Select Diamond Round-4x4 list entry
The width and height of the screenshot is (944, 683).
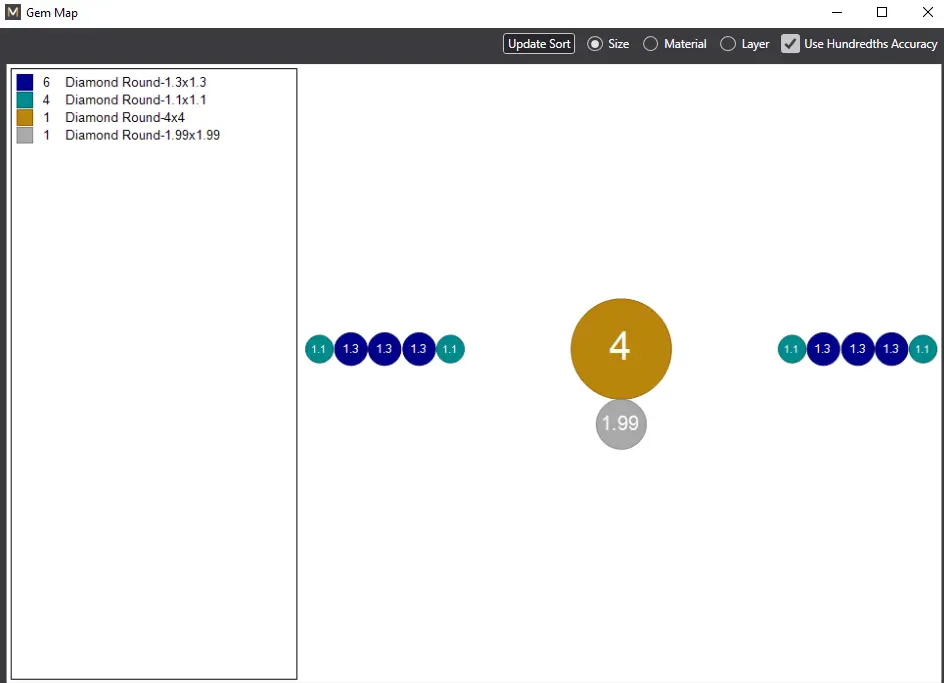(125, 118)
